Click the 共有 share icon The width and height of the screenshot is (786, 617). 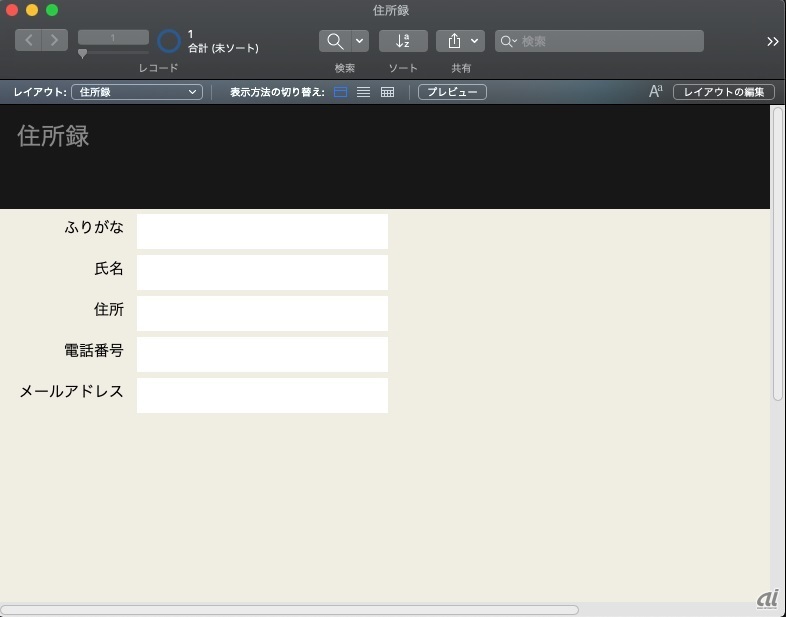point(454,41)
